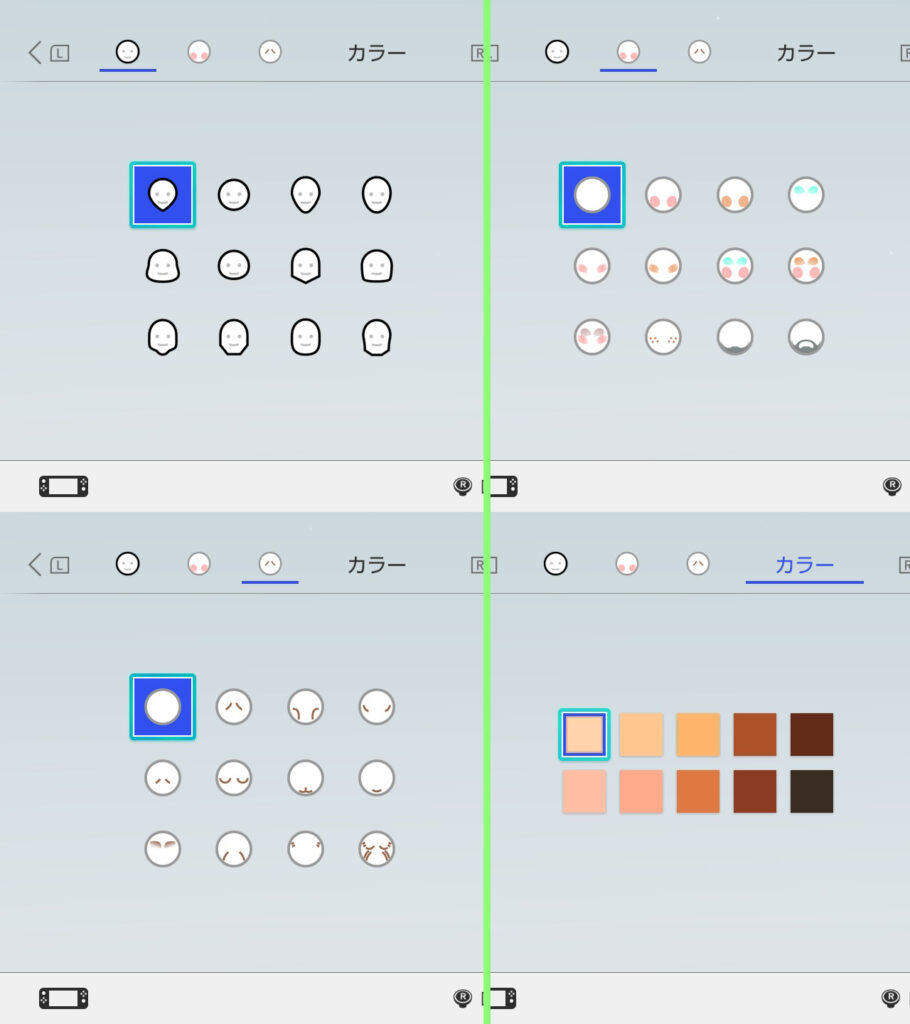Screen dimensions: 910x1024
Task: Go back with arrow above face shapes grid
Action: click(35, 52)
